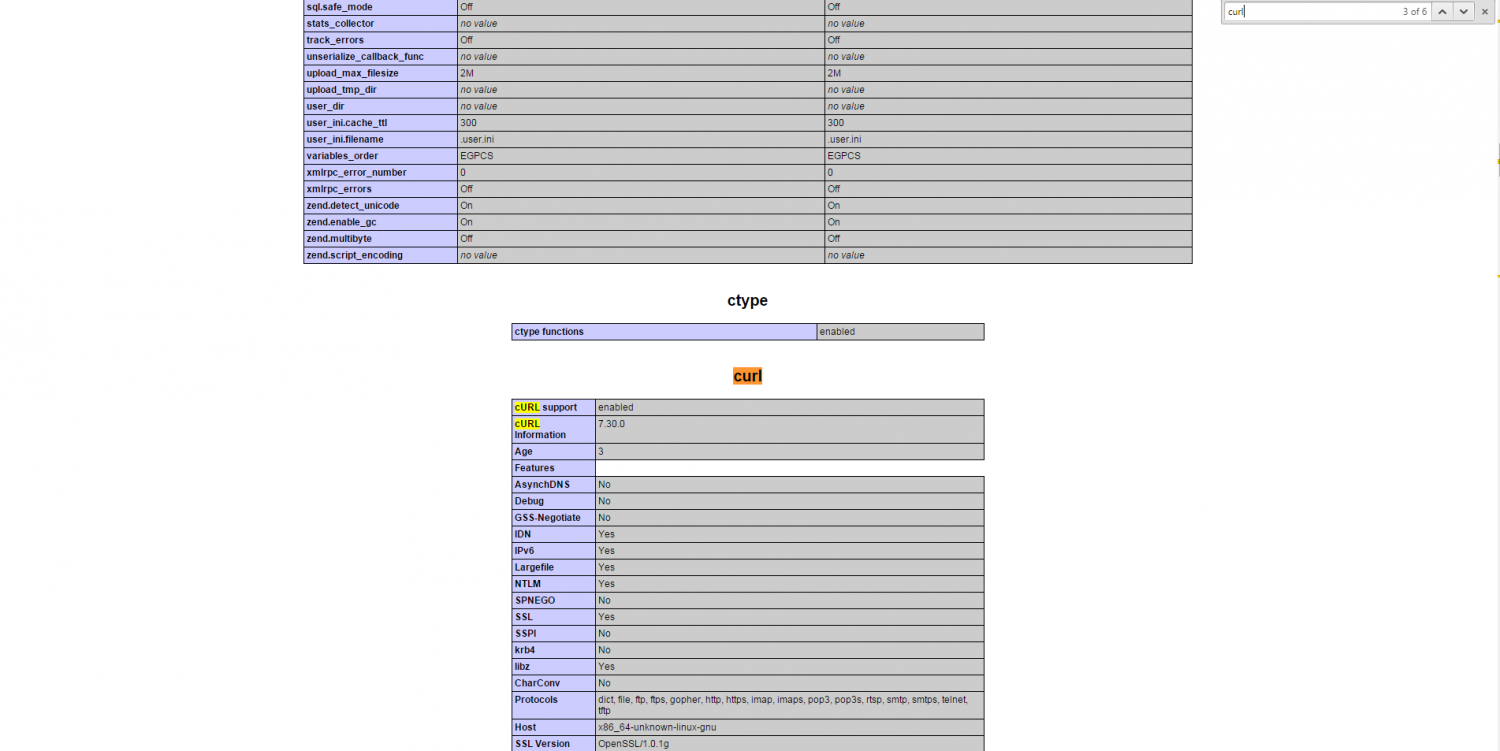Select the 'GSS-Negotiate' feature label
1500x751 pixels.
click(547, 517)
